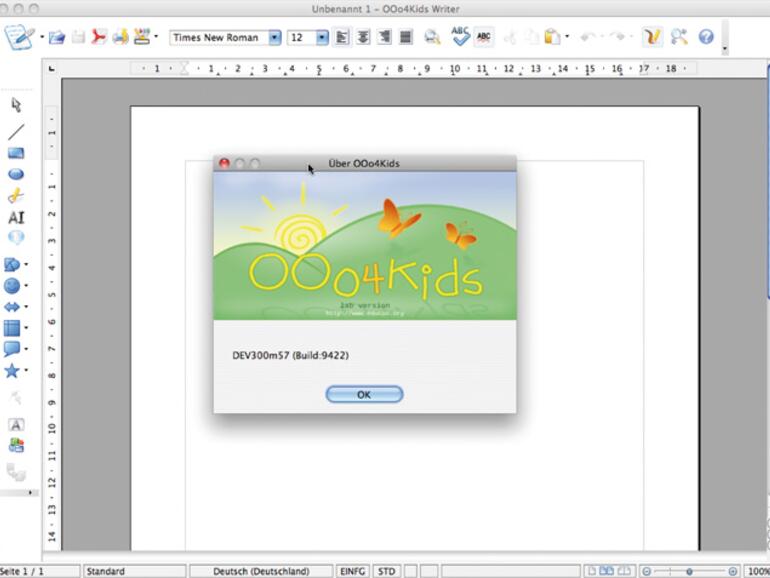
Task: Toggle AutoSpellcheck ABC icon
Action: pos(484,37)
